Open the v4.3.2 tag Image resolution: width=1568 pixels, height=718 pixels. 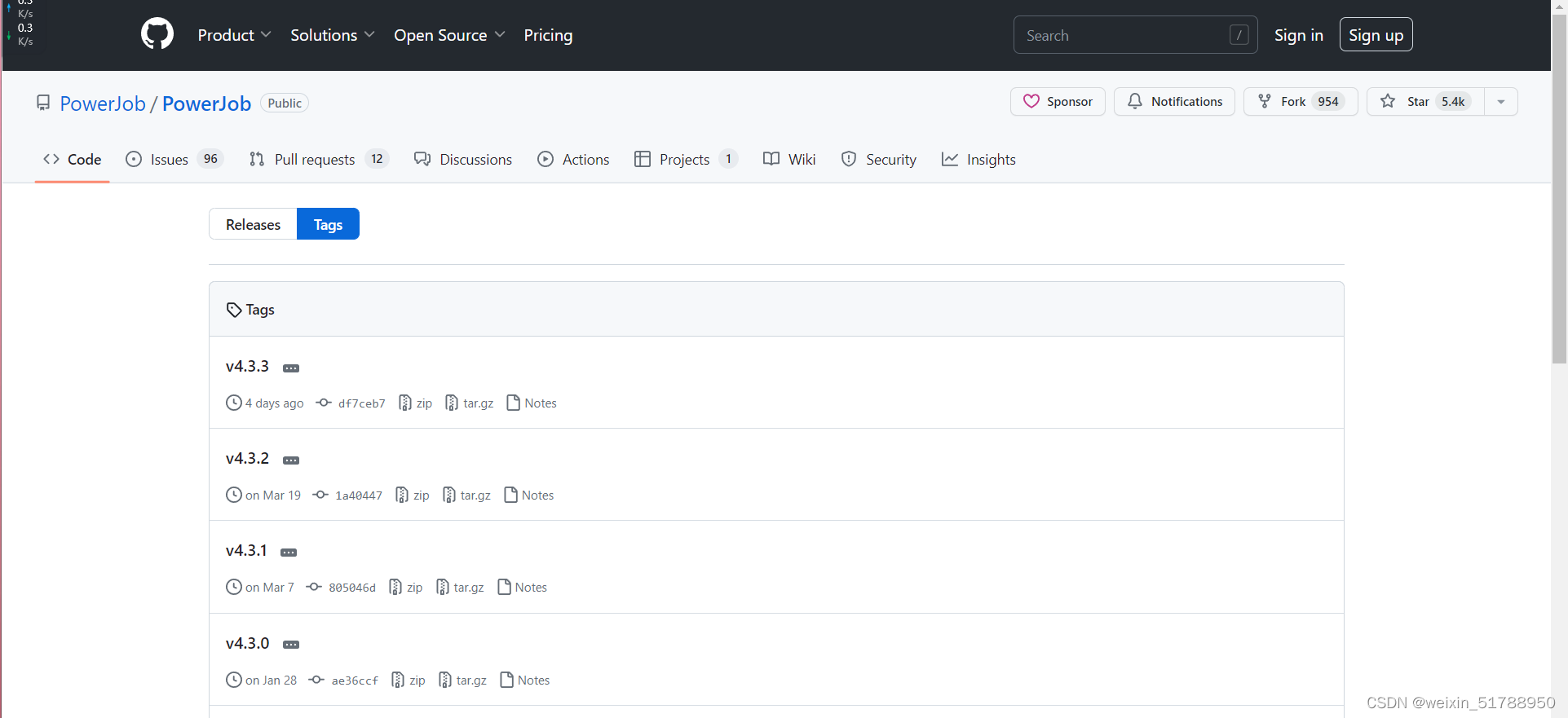(x=247, y=459)
